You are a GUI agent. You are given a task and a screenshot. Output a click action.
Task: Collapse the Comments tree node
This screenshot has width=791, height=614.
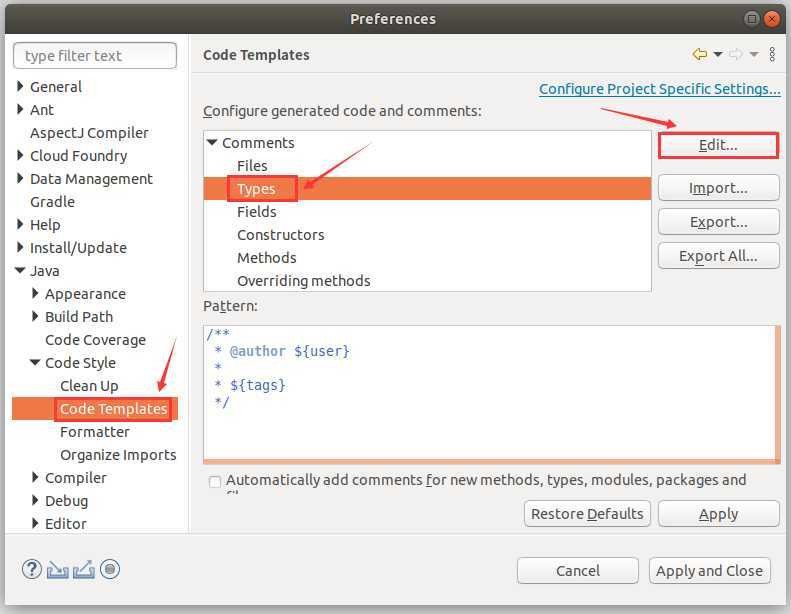click(x=212, y=143)
